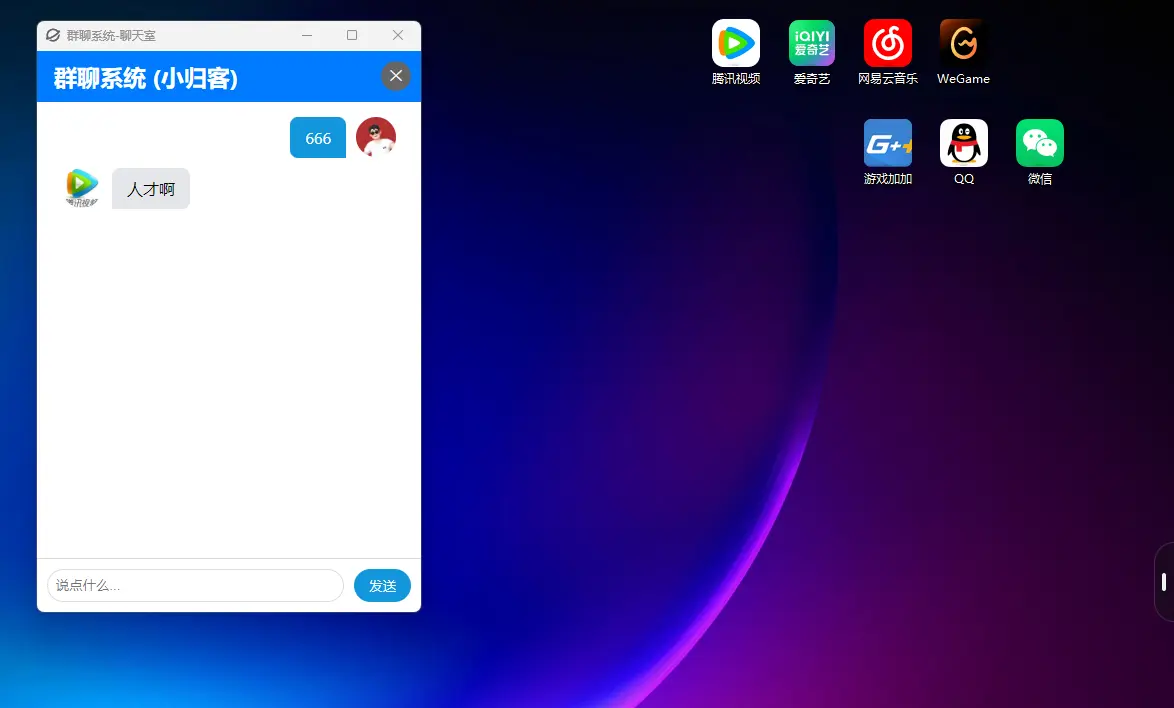Launch the iQIYI desktop app
The height and width of the screenshot is (708, 1174).
[812, 43]
